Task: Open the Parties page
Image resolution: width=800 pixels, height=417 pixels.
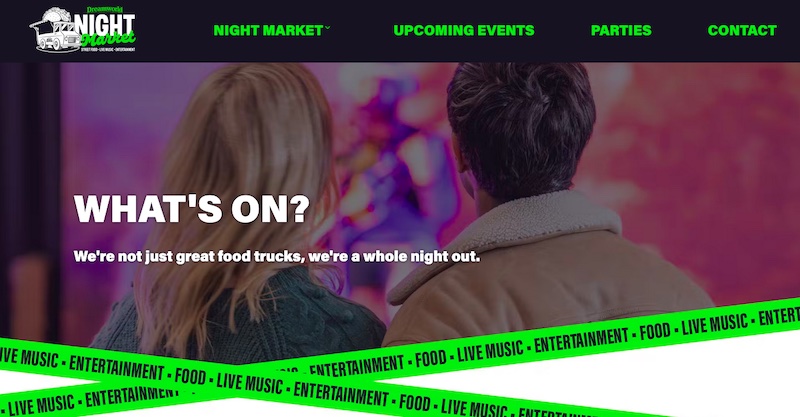Action: [621, 31]
